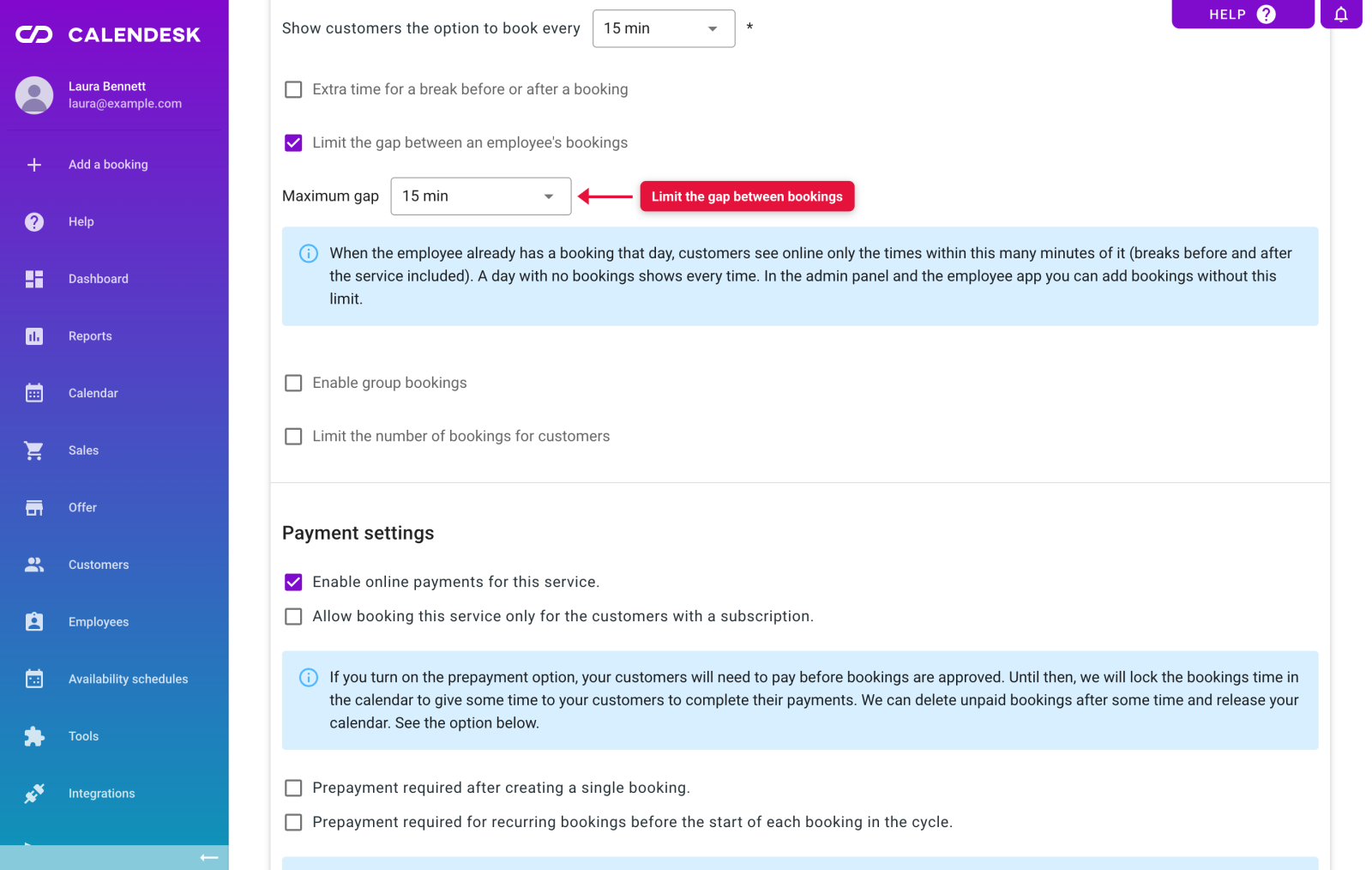Click the Customers people icon

(34, 565)
